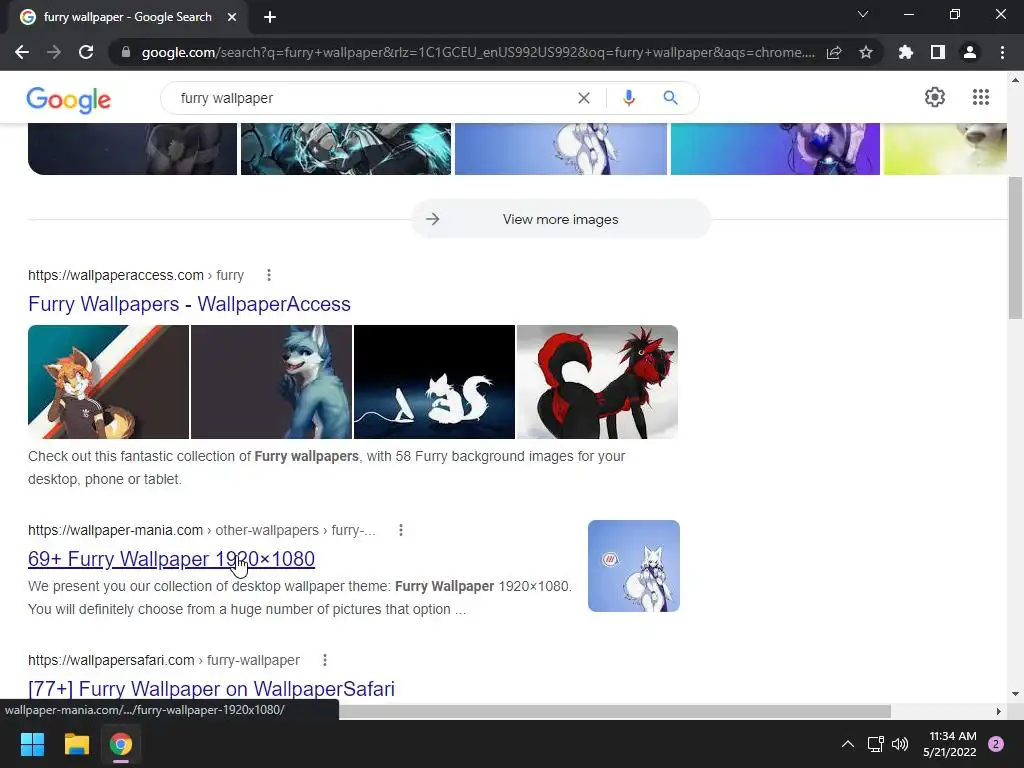Click the Chrome taskbar icon
This screenshot has height=768, width=1024.
(121, 744)
